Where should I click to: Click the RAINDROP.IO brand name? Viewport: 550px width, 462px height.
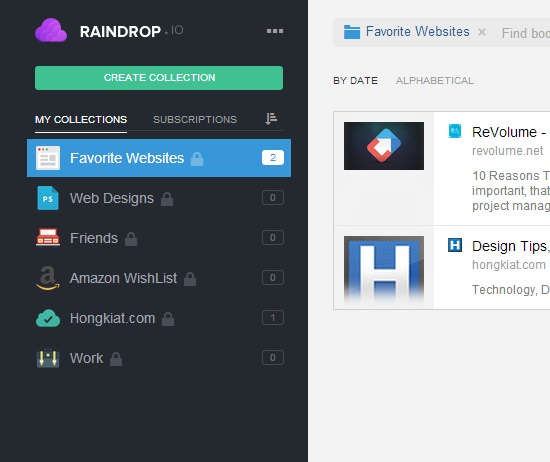click(131, 32)
